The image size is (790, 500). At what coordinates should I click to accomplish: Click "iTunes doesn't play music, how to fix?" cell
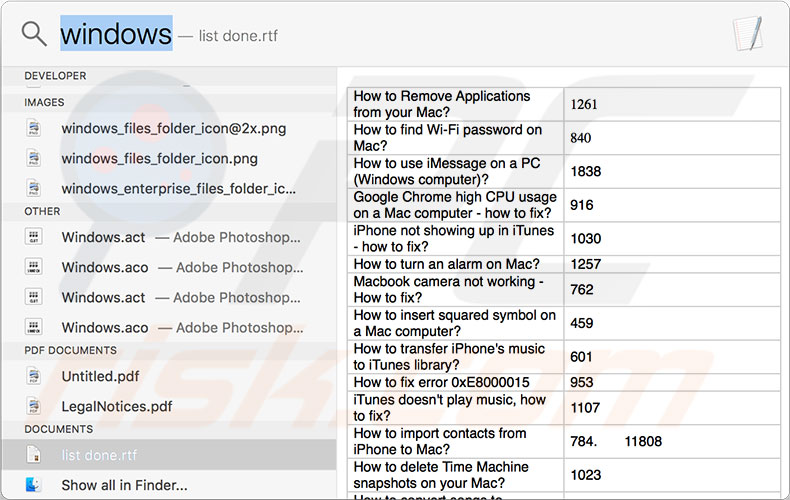point(455,408)
